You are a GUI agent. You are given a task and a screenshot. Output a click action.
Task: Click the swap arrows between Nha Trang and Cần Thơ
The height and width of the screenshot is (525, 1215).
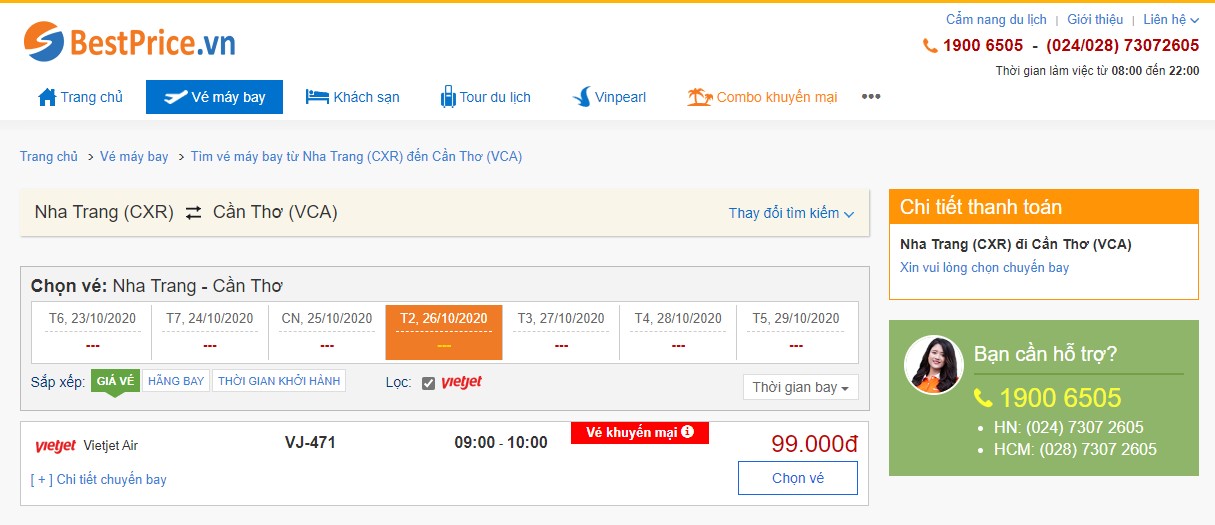[x=193, y=212]
